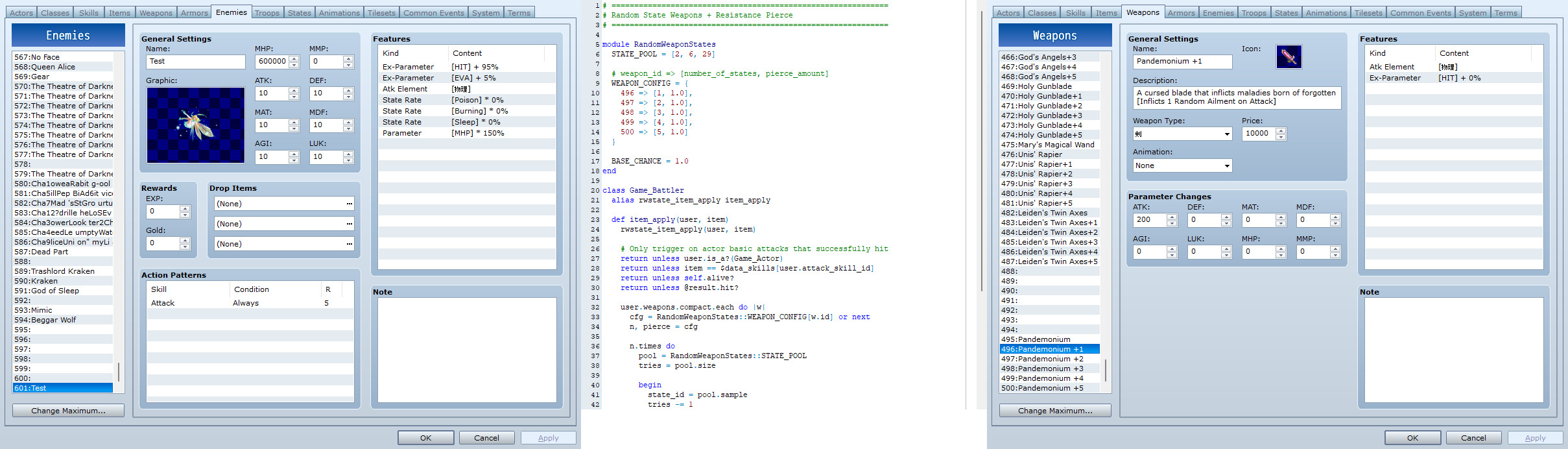Adjust the enemy MAT spinner arrows
Screen dimensions: 1568x449
pos(294,125)
